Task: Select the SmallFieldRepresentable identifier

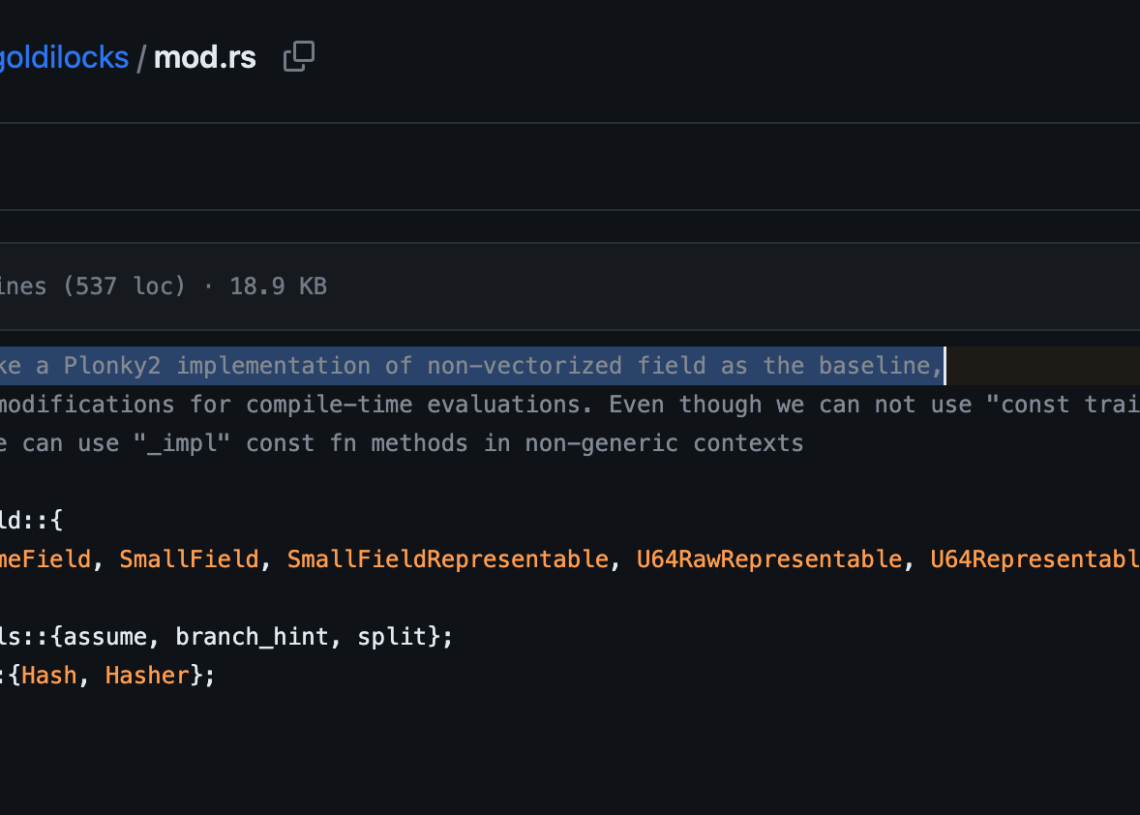Action: pos(447,559)
